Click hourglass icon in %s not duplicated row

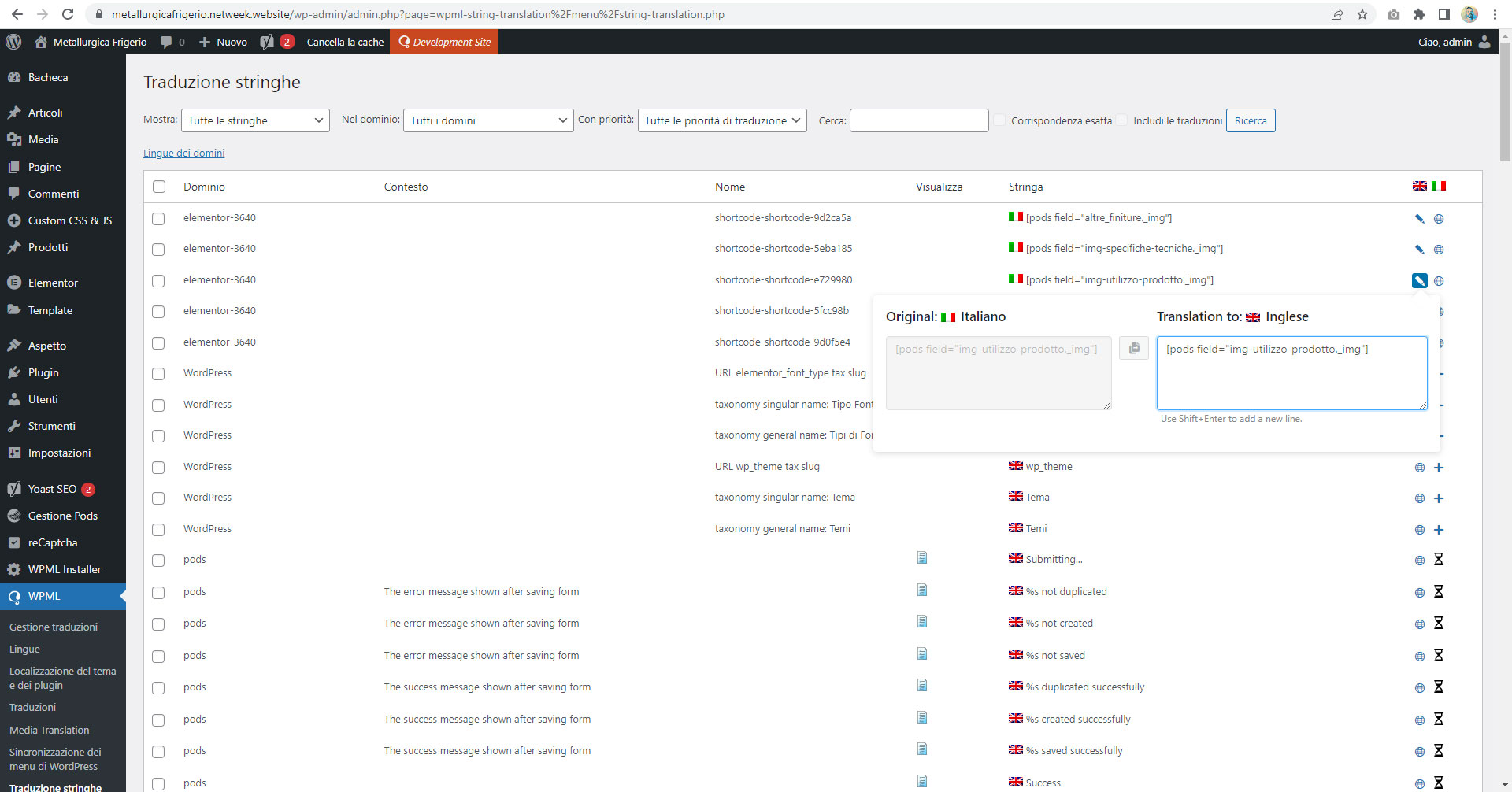pos(1439,592)
